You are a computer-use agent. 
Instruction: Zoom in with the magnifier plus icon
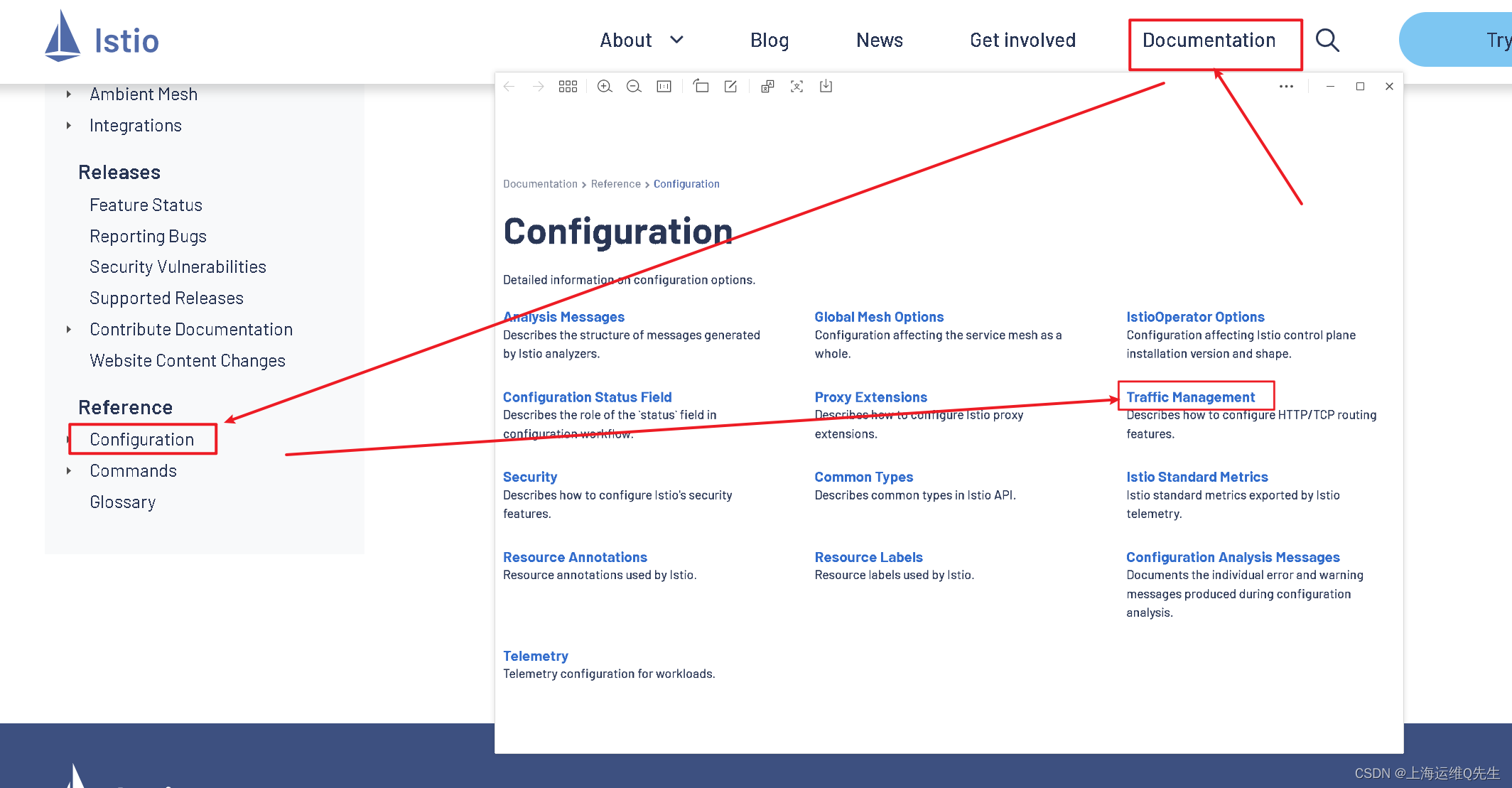pos(605,87)
